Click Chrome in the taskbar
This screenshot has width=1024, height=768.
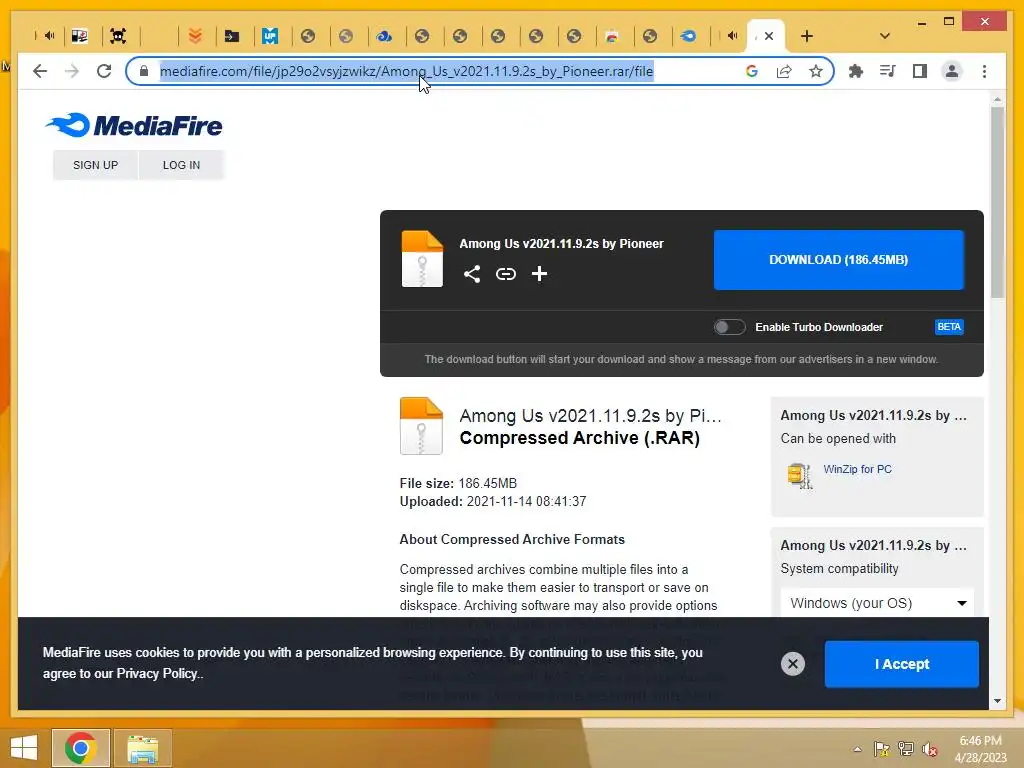pyautogui.click(x=80, y=748)
